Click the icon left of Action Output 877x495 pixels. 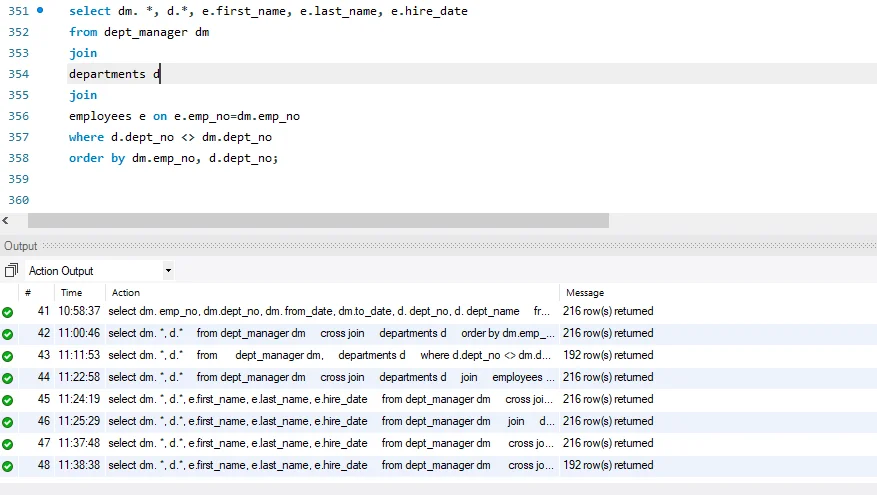[x=11, y=271]
